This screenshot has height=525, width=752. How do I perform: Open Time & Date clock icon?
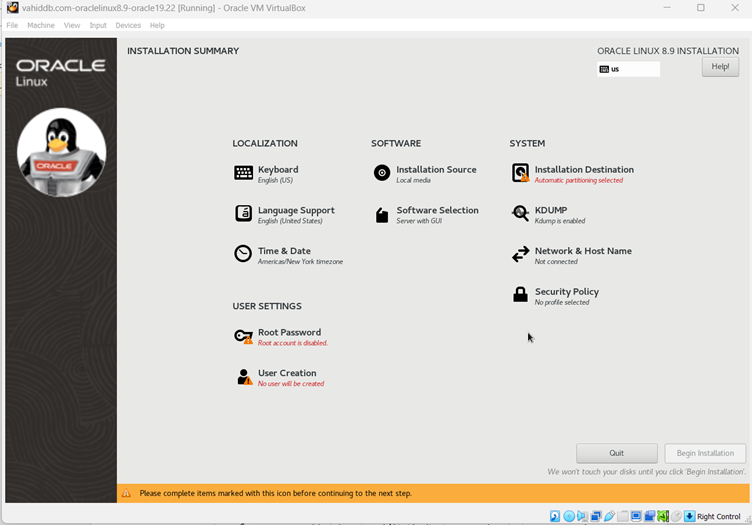[x=243, y=254]
